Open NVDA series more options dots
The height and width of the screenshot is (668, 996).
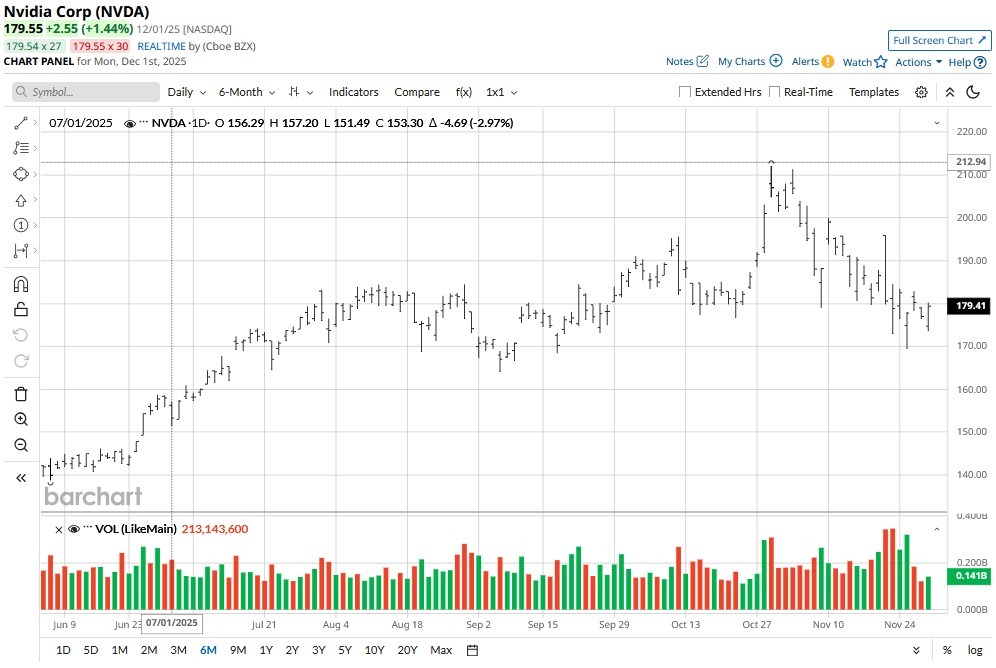143,123
